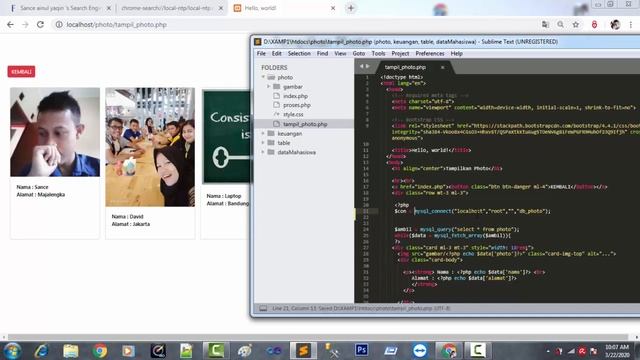Image resolution: width=640 pixels, height=360 pixels.
Task: Go back in Chrome browser
Action: pyautogui.click(x=10, y=24)
